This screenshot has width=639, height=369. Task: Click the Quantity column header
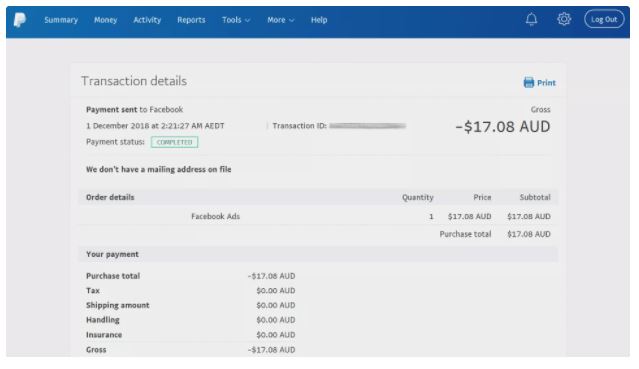[x=418, y=197]
